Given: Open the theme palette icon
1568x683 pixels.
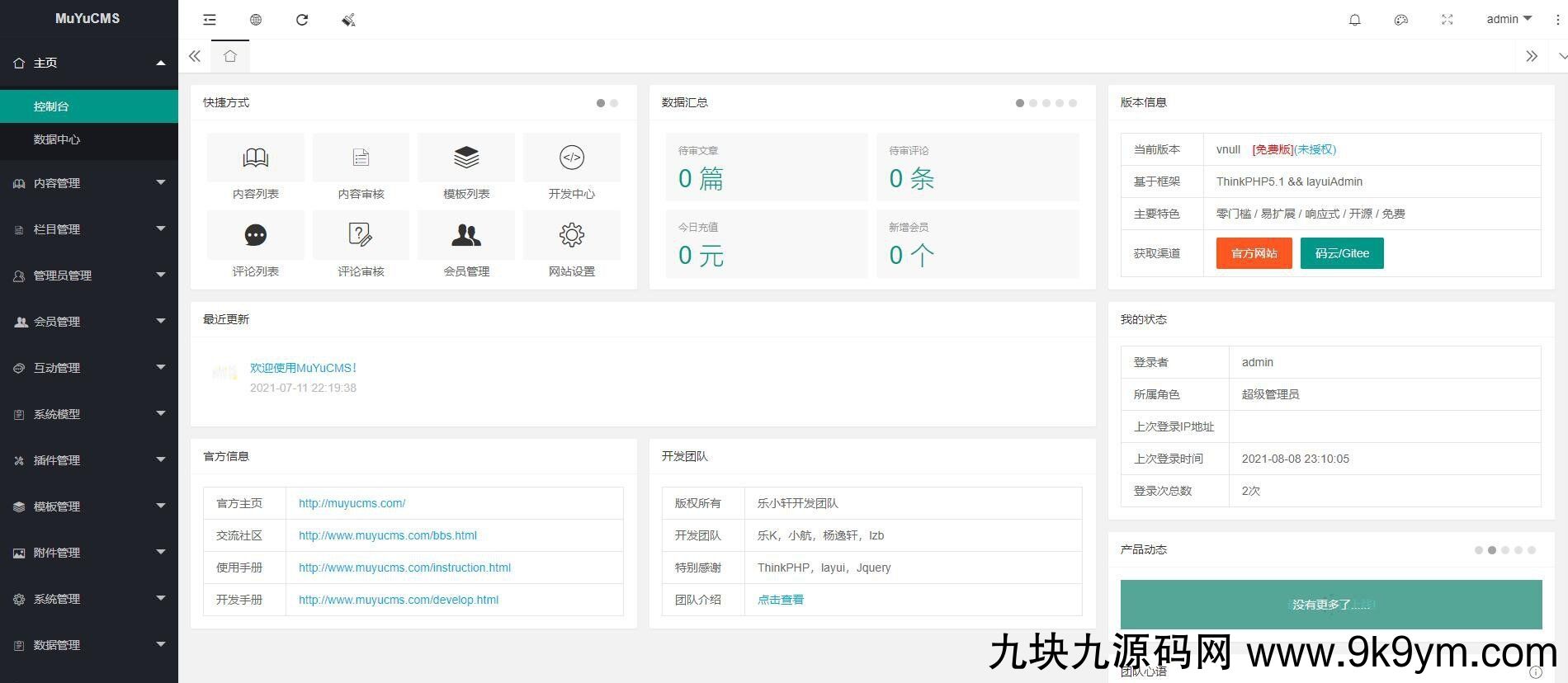Looking at the screenshot, I should click(1401, 20).
